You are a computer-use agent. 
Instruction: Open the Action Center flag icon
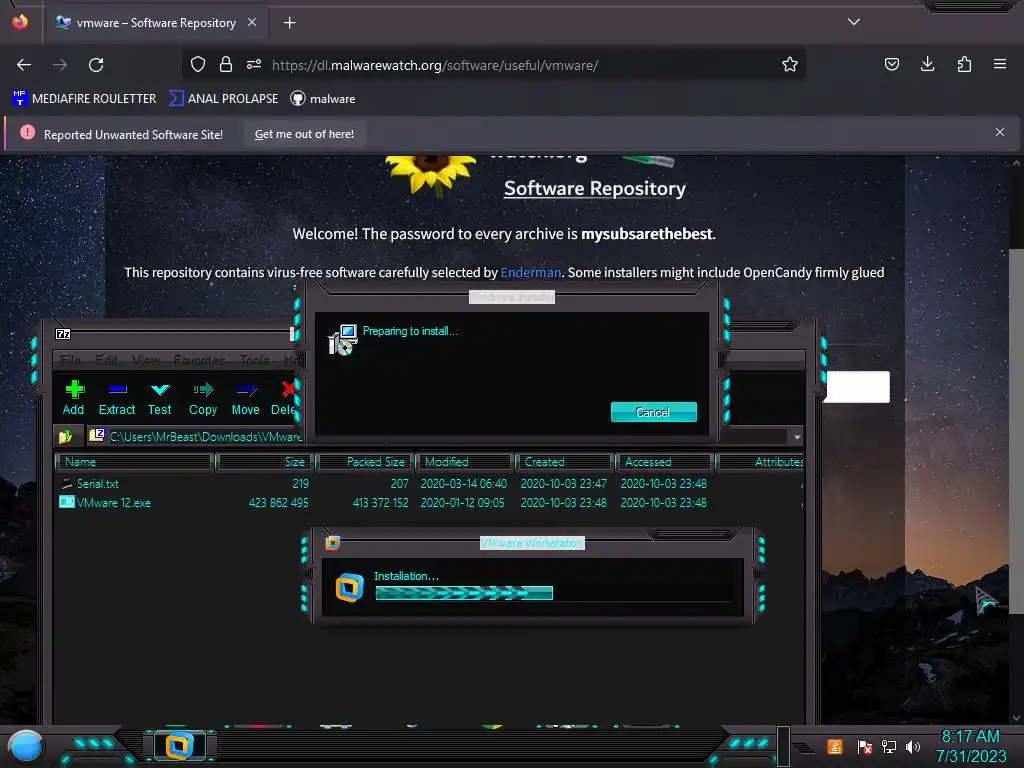[x=865, y=746]
